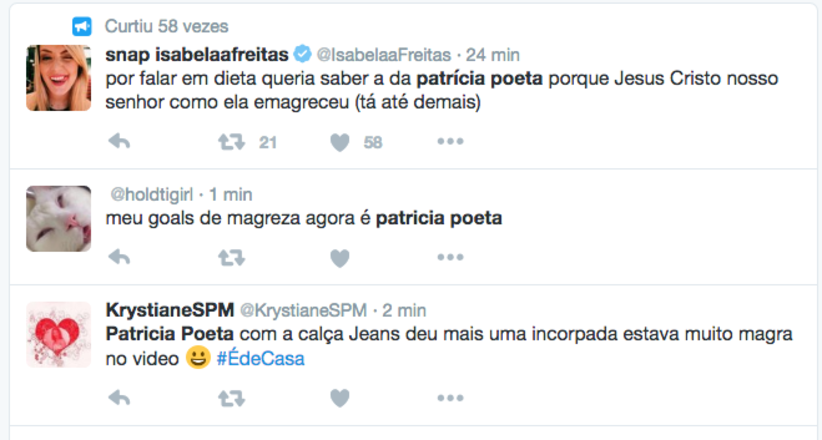Image resolution: width=822 pixels, height=440 pixels.
Task: Reply to KrystianeSPM's tweet
Action: (x=119, y=398)
